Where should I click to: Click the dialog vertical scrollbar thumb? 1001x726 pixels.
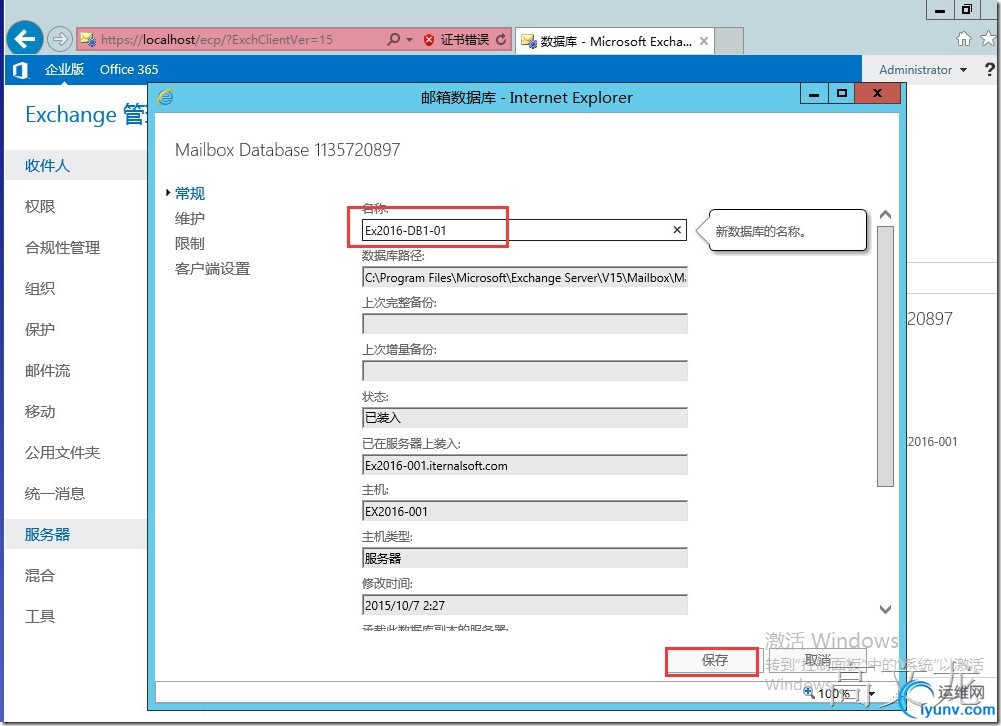(x=885, y=356)
